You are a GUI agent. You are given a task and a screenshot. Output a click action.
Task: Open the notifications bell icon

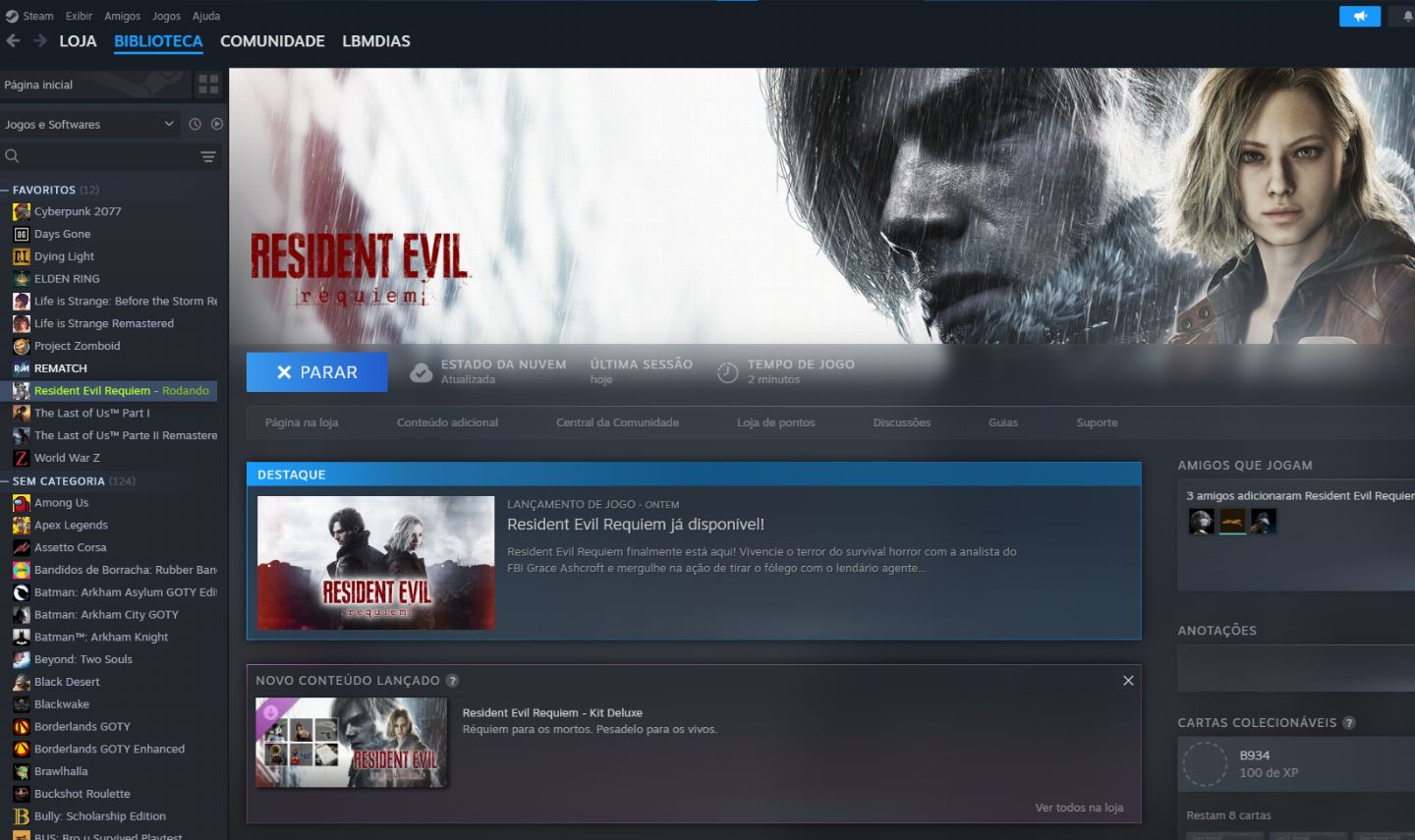click(1407, 17)
